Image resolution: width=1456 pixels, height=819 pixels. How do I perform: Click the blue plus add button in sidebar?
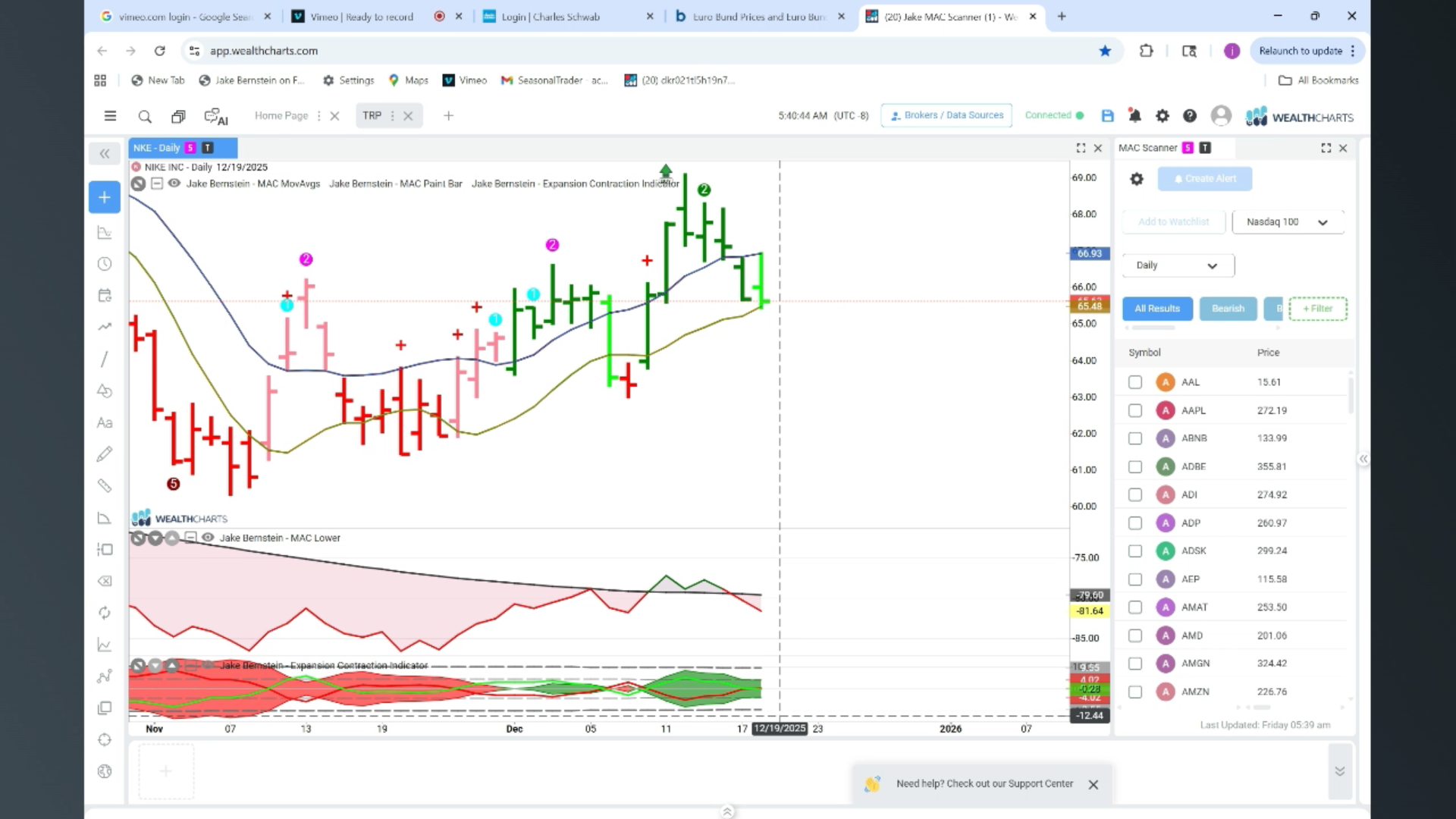(105, 197)
